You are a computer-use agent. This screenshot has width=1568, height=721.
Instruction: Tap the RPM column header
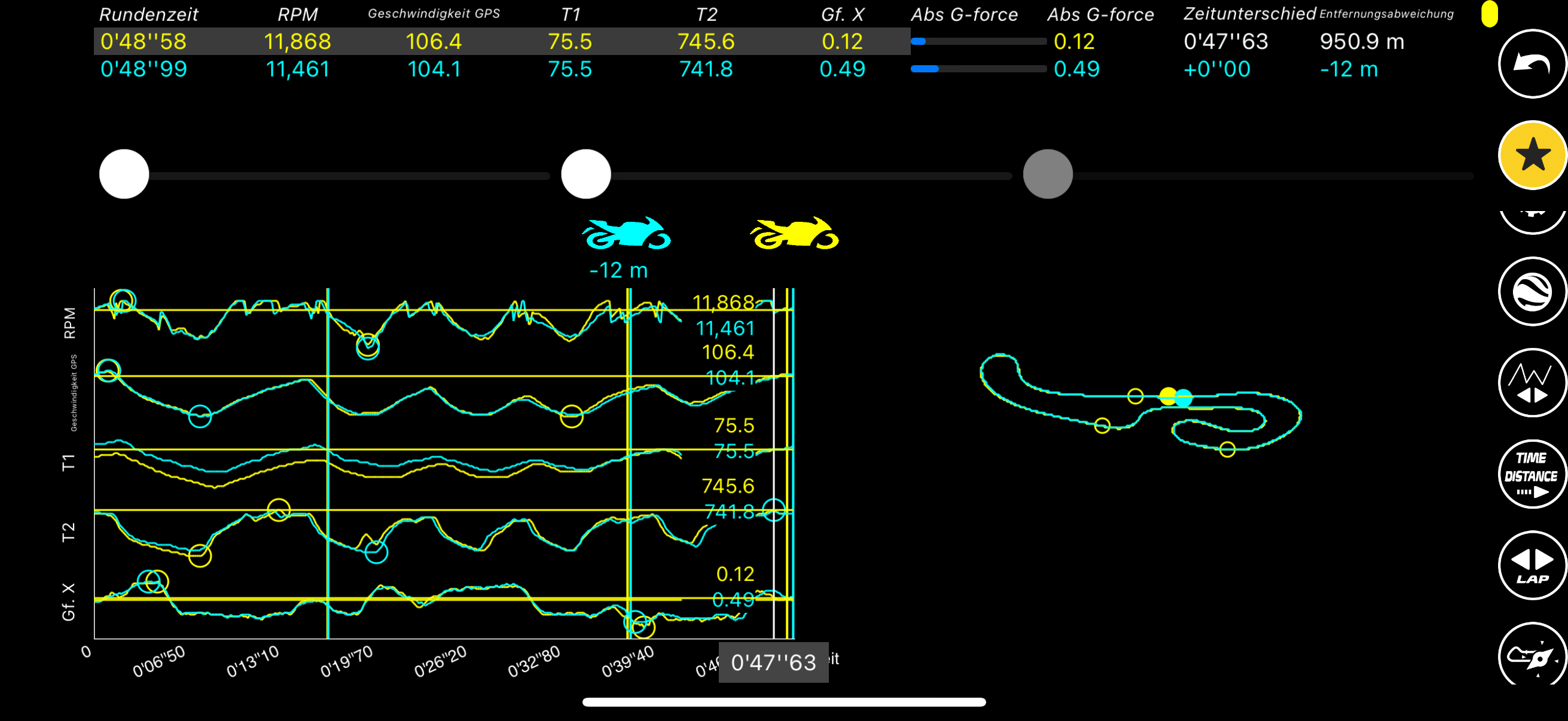pyautogui.click(x=298, y=14)
